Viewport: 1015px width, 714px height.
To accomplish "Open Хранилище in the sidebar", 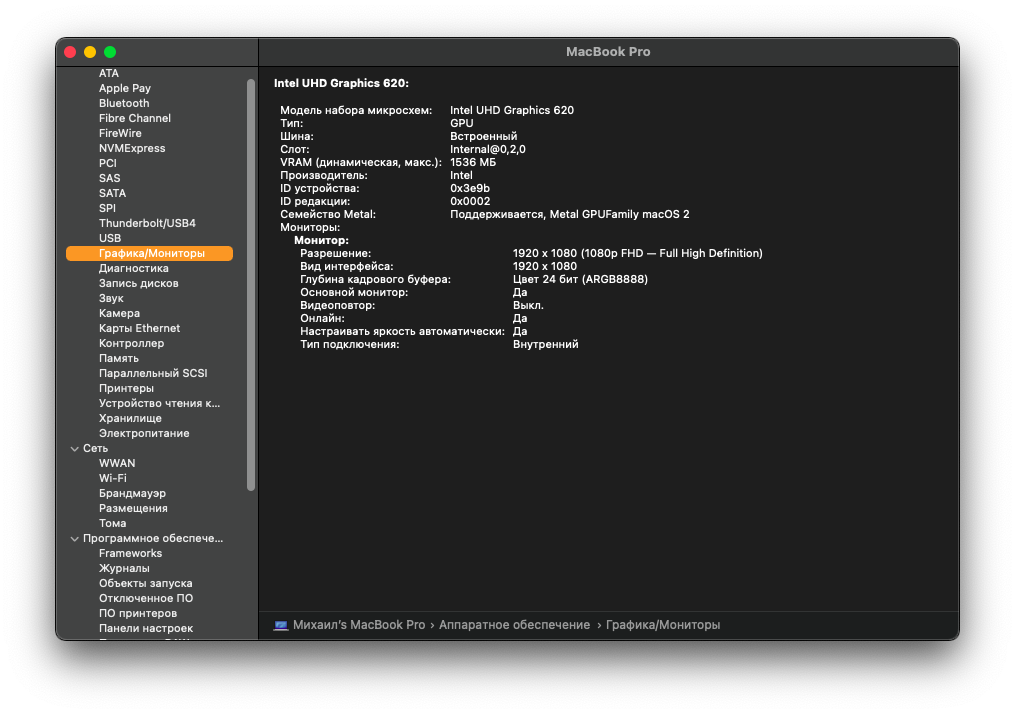I will 130,418.
